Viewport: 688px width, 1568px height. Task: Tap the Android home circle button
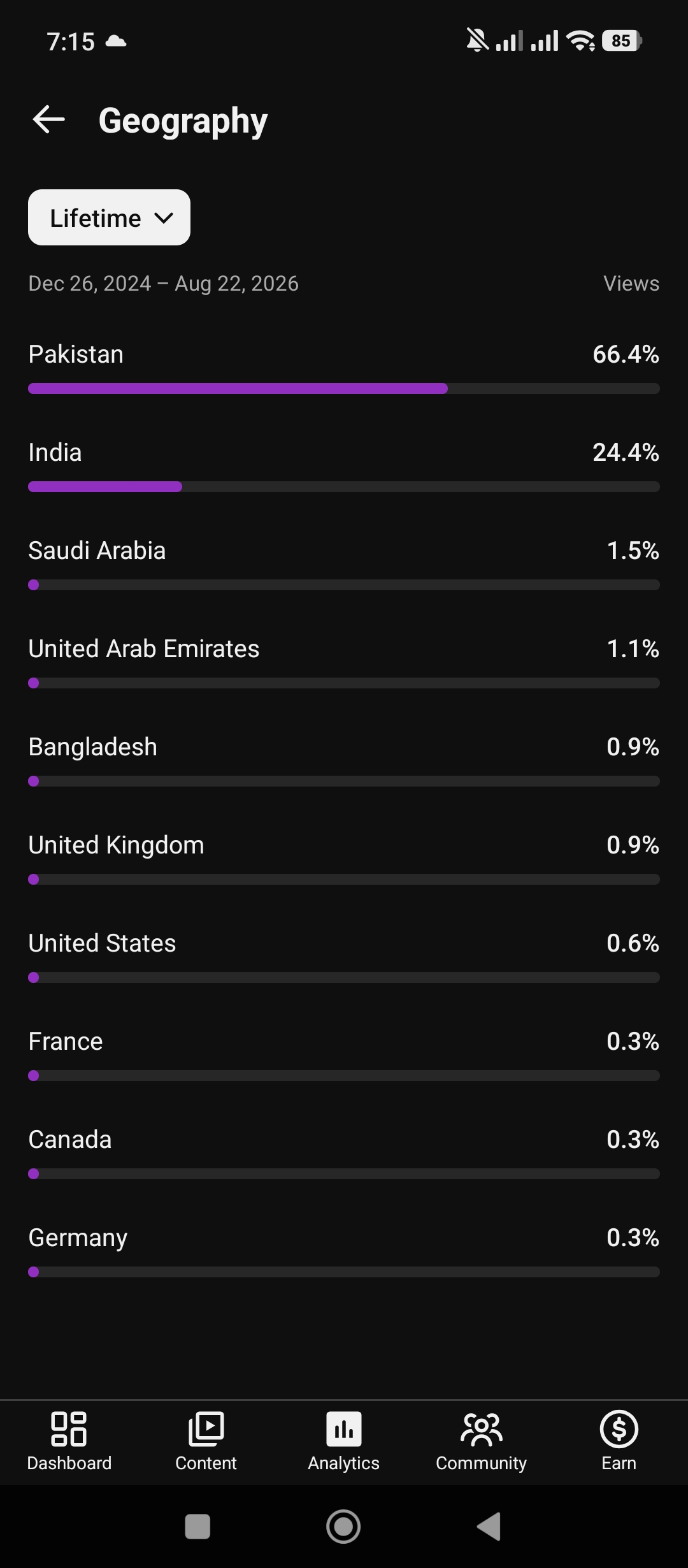coord(343,1527)
